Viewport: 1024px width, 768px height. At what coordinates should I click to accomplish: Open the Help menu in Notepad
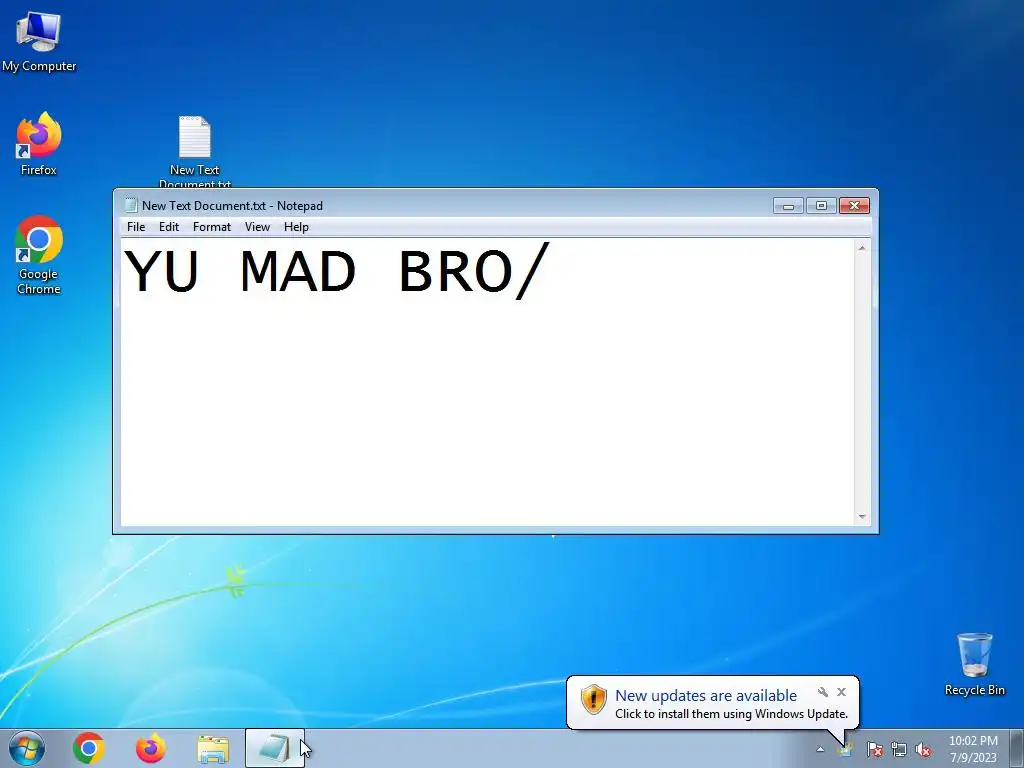(x=296, y=227)
